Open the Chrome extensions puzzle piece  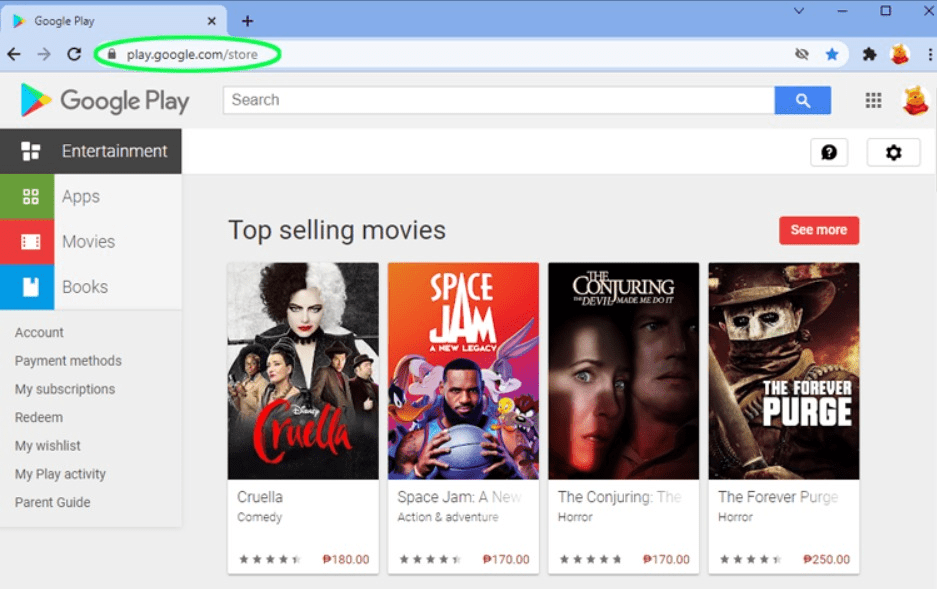[868, 54]
